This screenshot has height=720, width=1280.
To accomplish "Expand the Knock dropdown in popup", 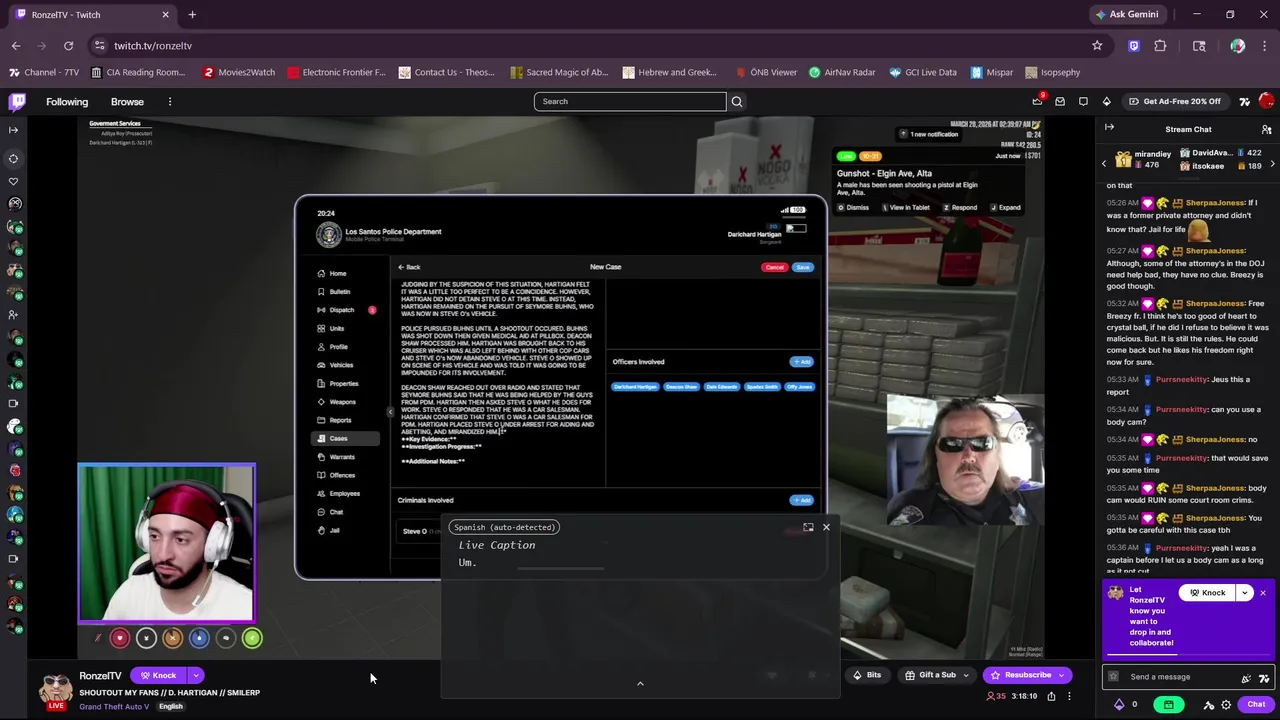I will coord(1244,593).
